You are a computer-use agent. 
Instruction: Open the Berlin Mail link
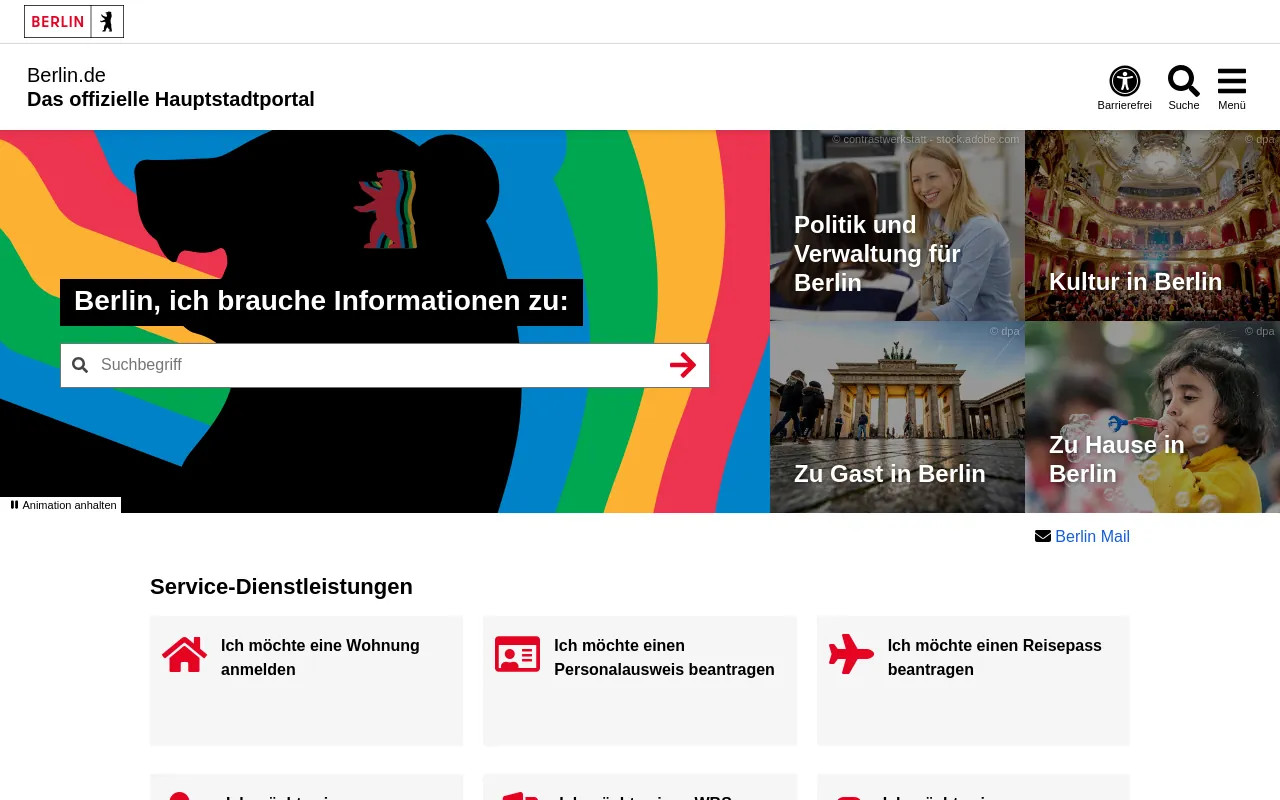coord(1092,536)
